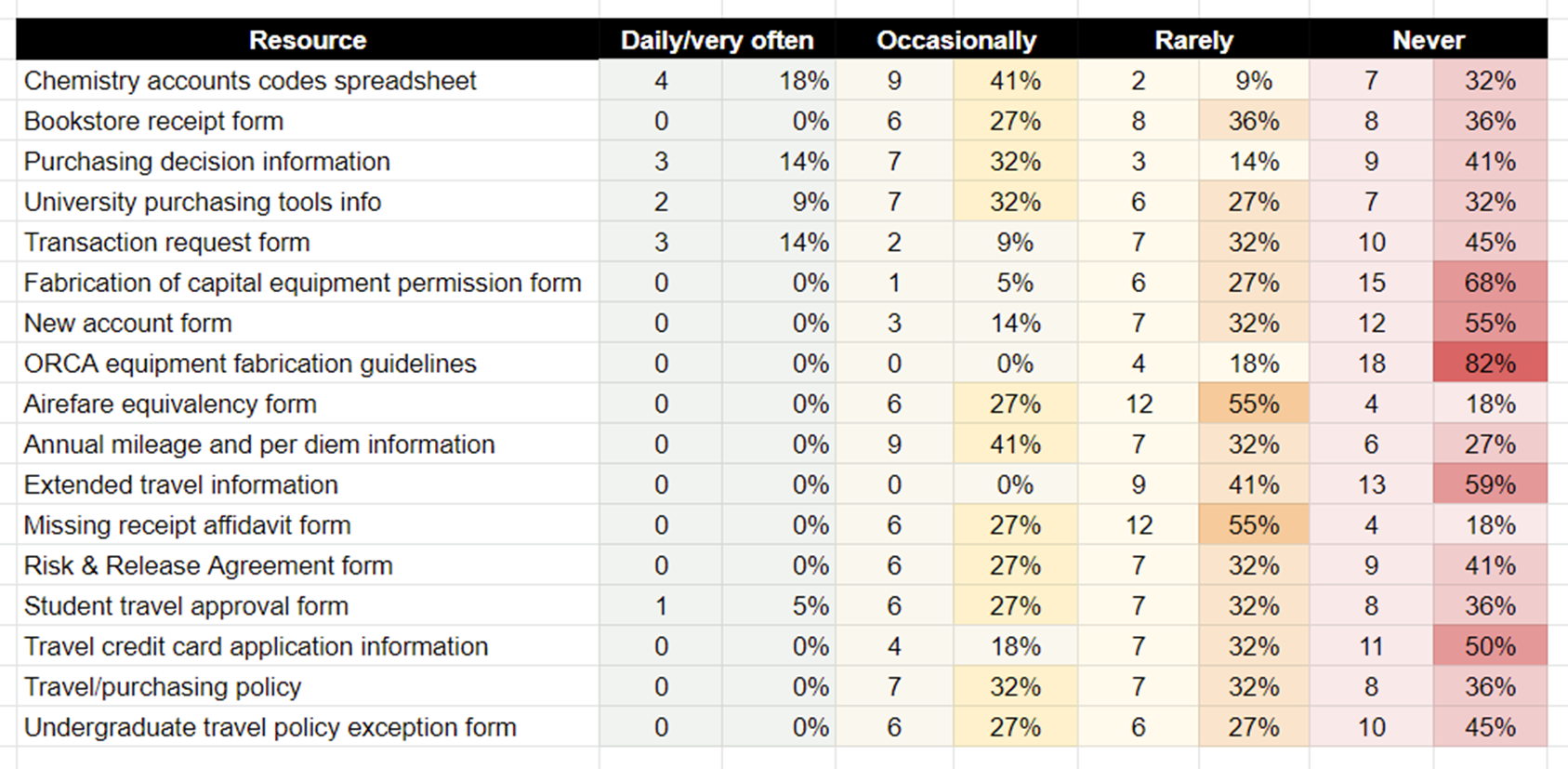Screen dimensions: 1568x769
Task: Select the dark red 82% cell
Action: tap(1490, 364)
